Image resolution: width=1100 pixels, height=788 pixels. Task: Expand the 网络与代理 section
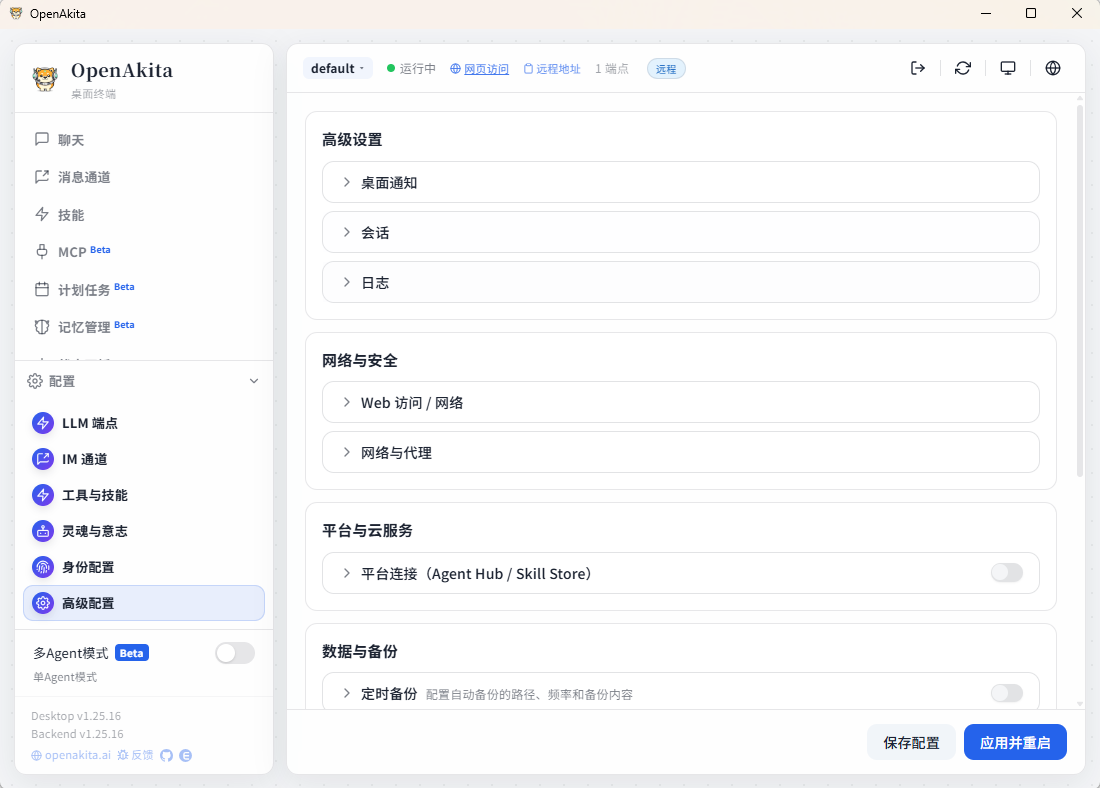click(x=680, y=452)
